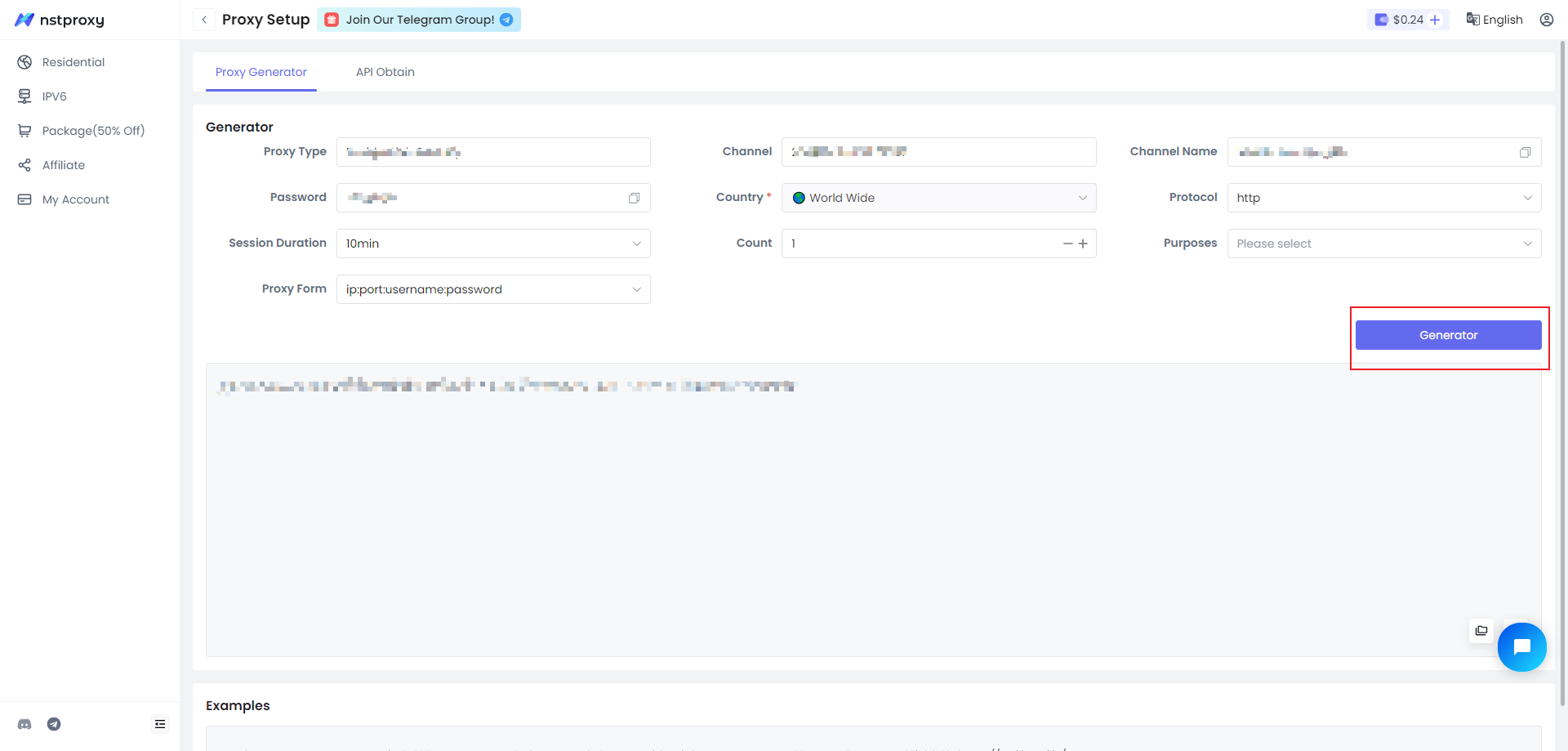Open the Purposes select dropdown
Screen dimensions: 1568x751
click(x=1383, y=244)
